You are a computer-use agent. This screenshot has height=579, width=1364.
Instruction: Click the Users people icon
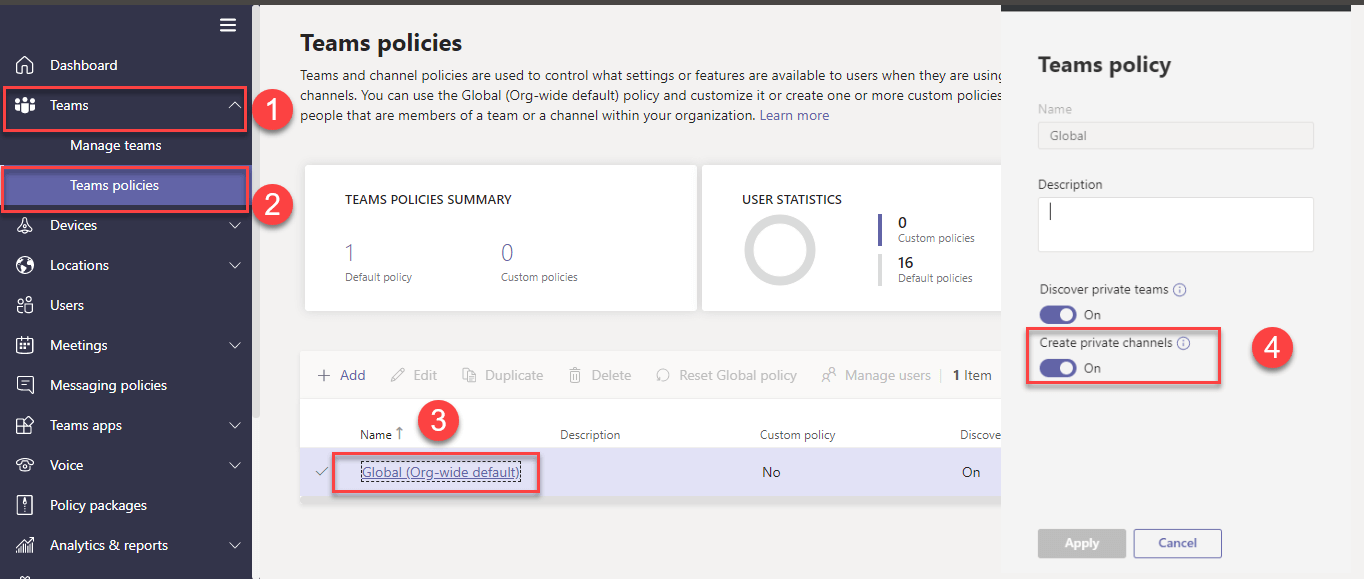[25, 305]
